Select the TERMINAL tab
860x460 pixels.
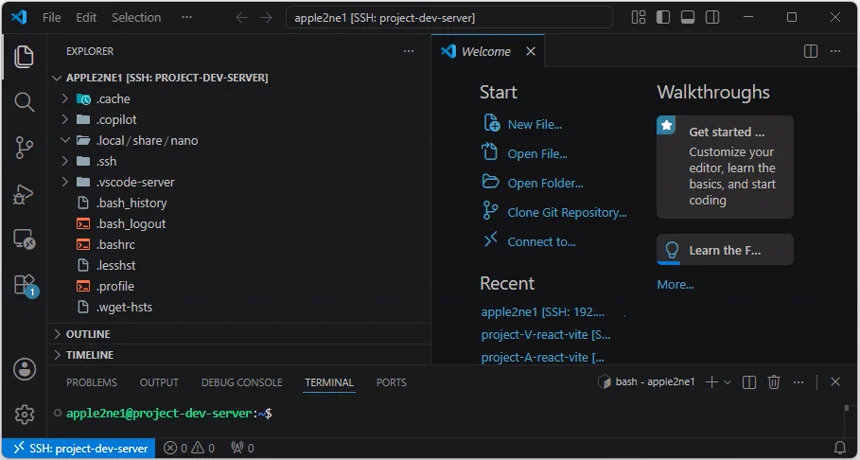[x=329, y=382]
